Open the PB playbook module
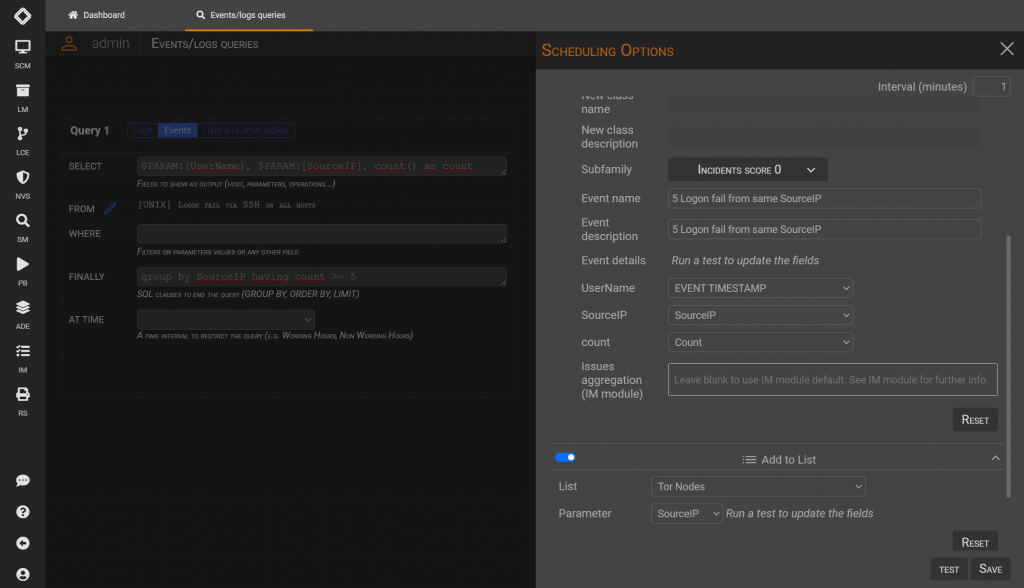This screenshot has width=1024, height=588. coord(22,271)
